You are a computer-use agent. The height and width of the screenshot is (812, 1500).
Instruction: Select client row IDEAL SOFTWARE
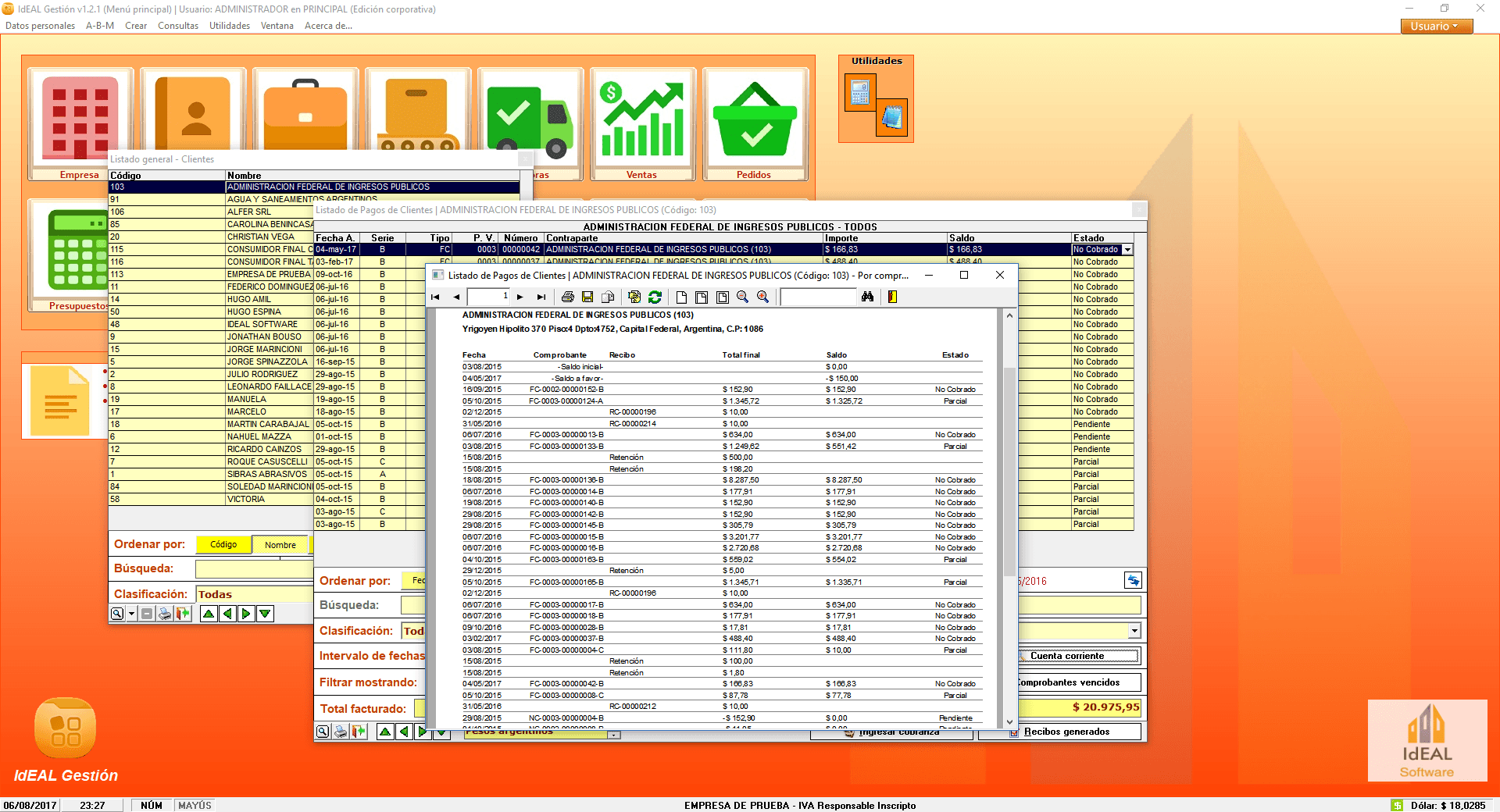click(x=211, y=325)
